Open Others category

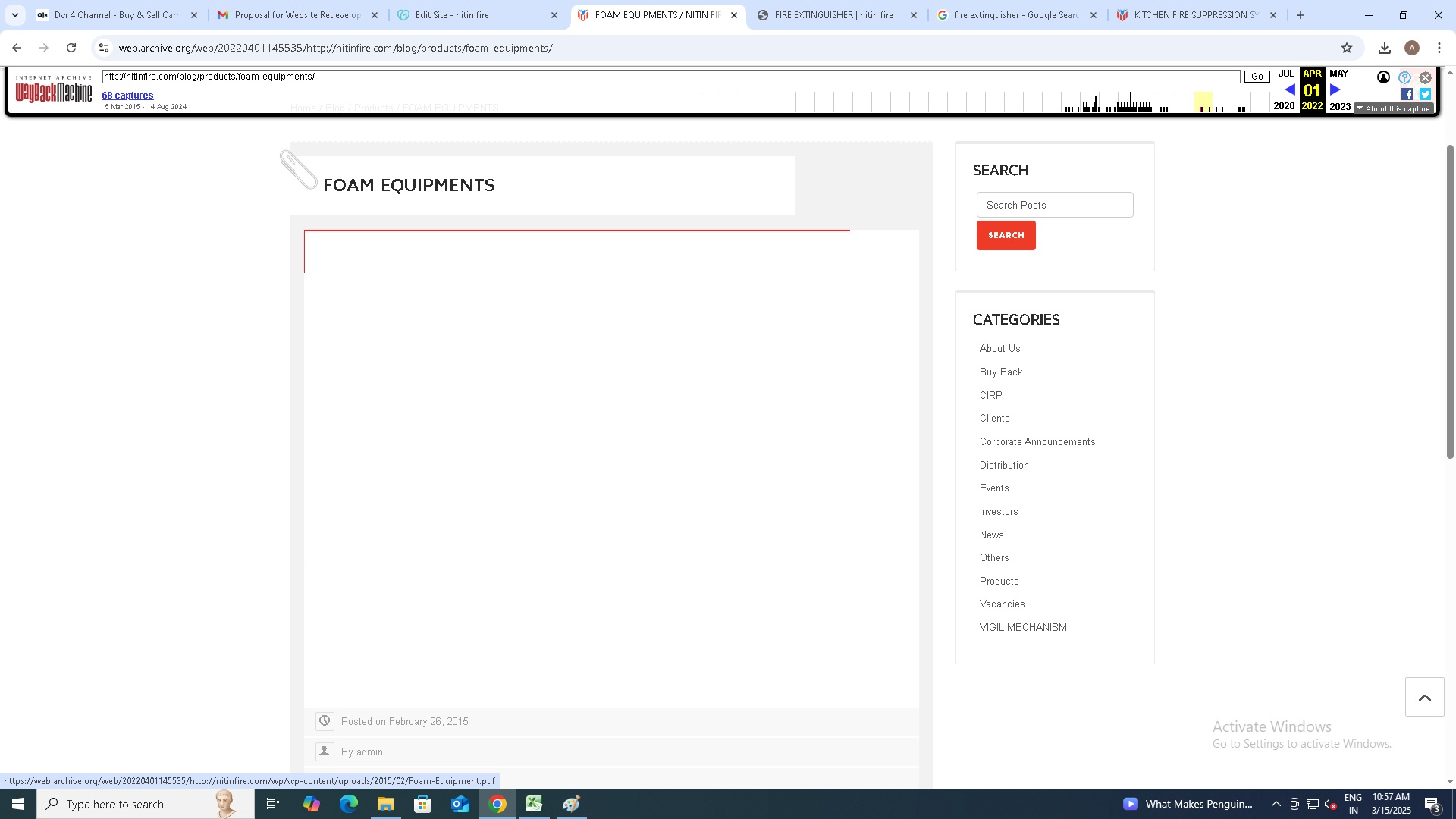pyautogui.click(x=994, y=558)
